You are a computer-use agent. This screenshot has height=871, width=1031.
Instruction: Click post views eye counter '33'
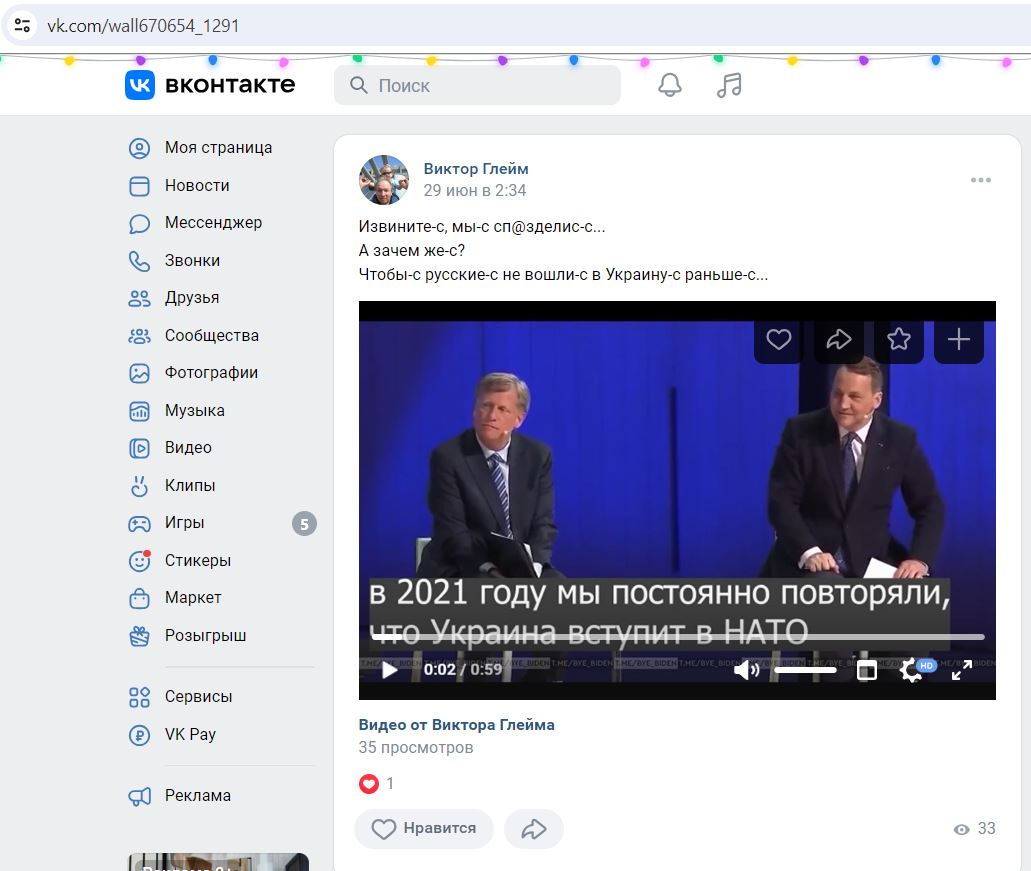(974, 829)
